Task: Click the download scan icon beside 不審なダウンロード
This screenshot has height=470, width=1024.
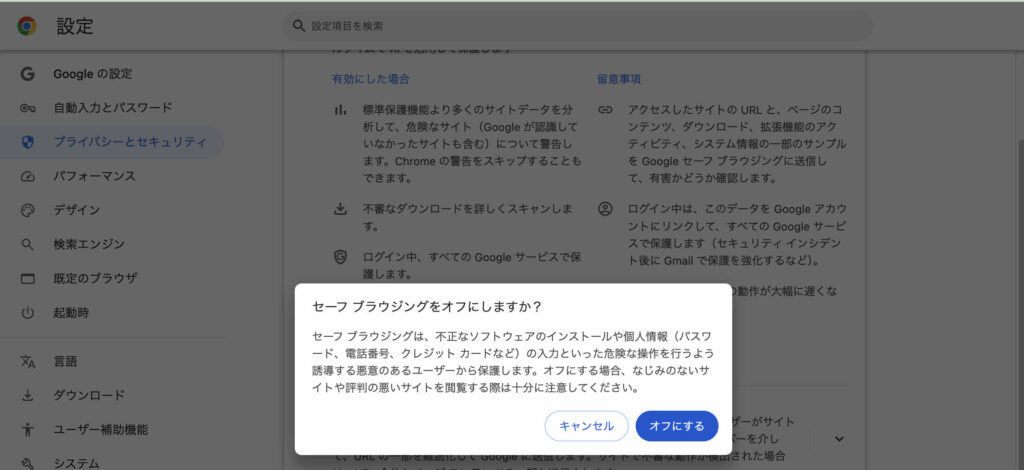Action: 340,210
